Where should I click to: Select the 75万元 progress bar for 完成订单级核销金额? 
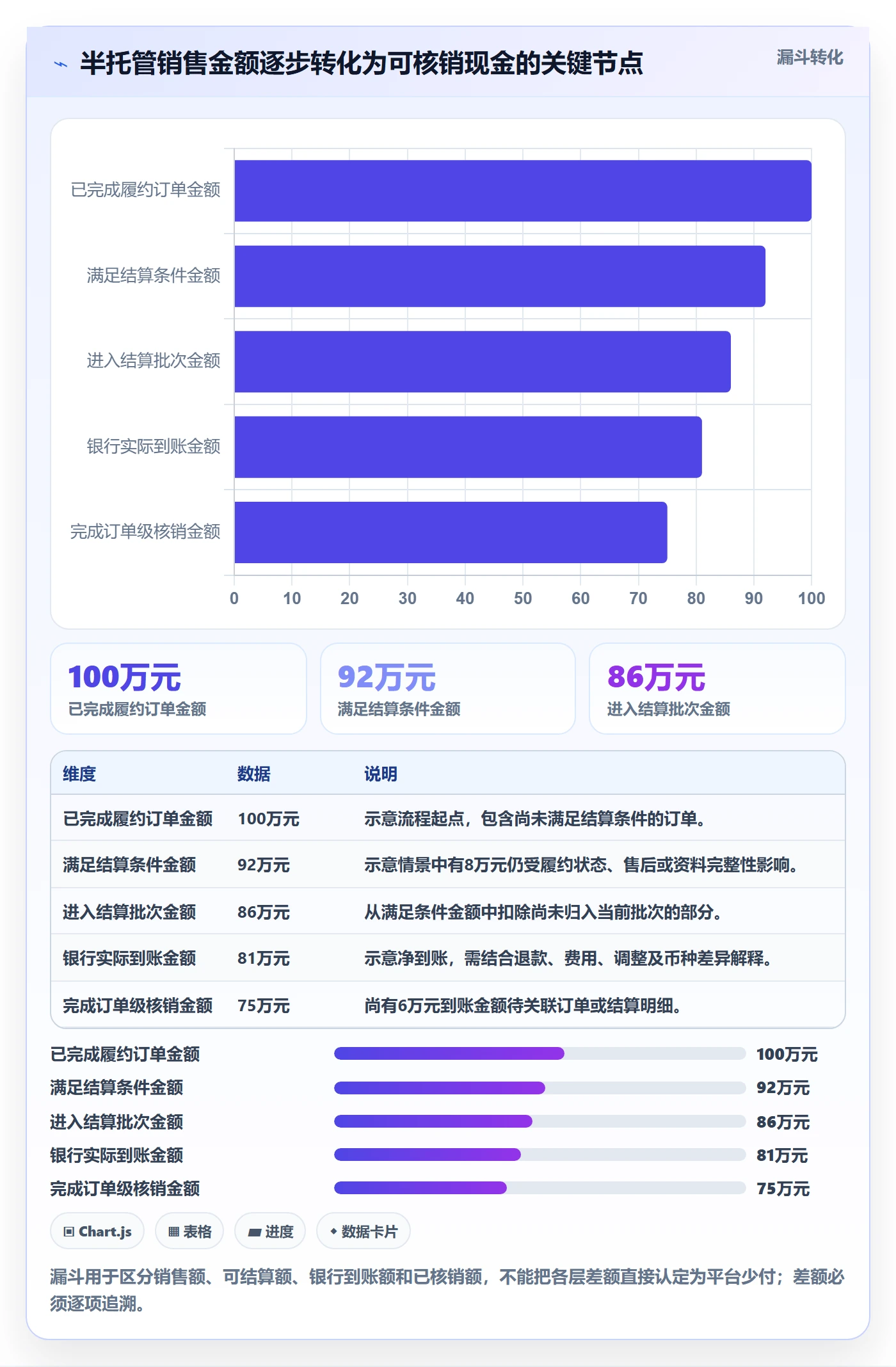[x=540, y=1188]
